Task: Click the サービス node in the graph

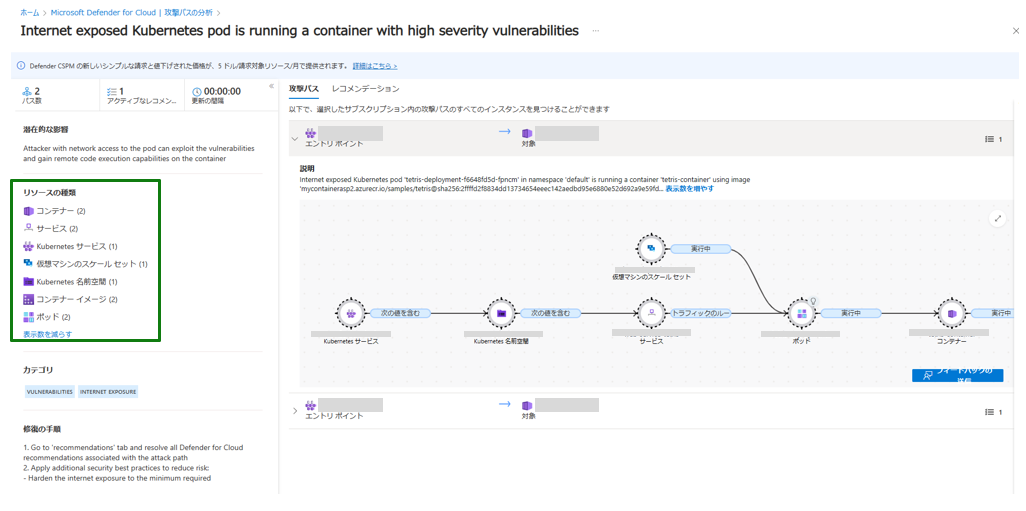Action: click(651, 313)
